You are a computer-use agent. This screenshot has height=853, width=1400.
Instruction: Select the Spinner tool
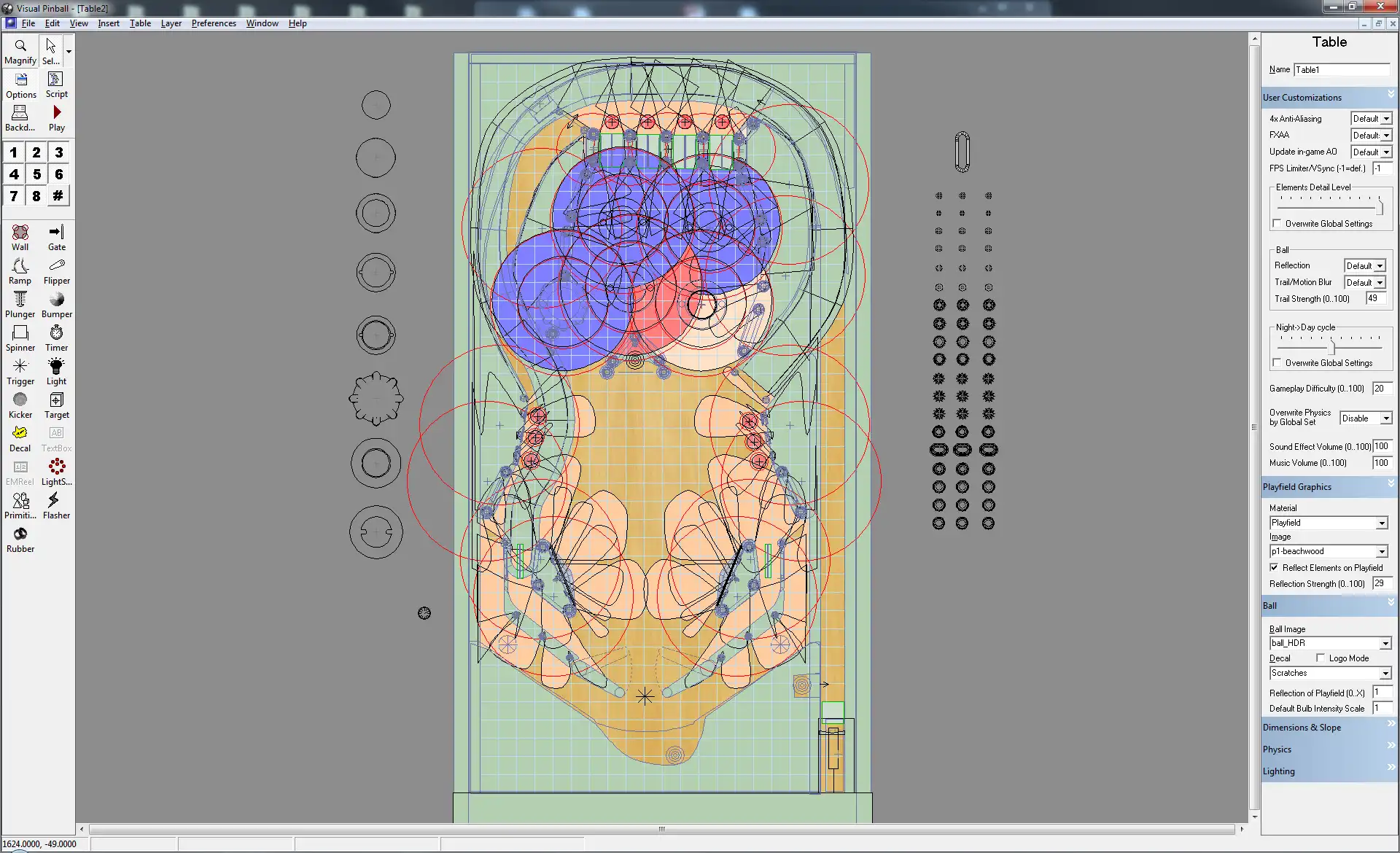point(20,335)
